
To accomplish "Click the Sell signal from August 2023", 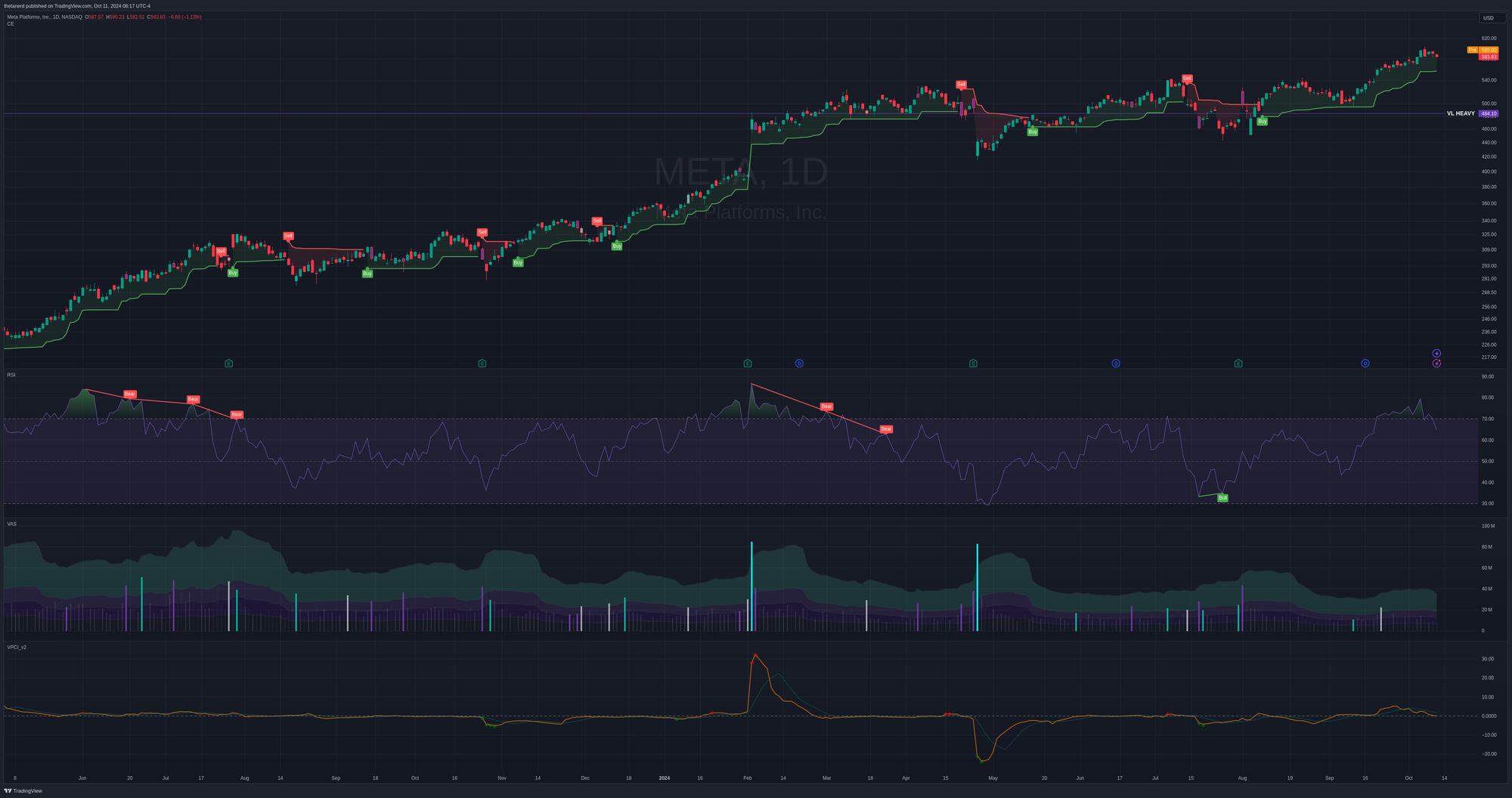I will pyautogui.click(x=288, y=236).
